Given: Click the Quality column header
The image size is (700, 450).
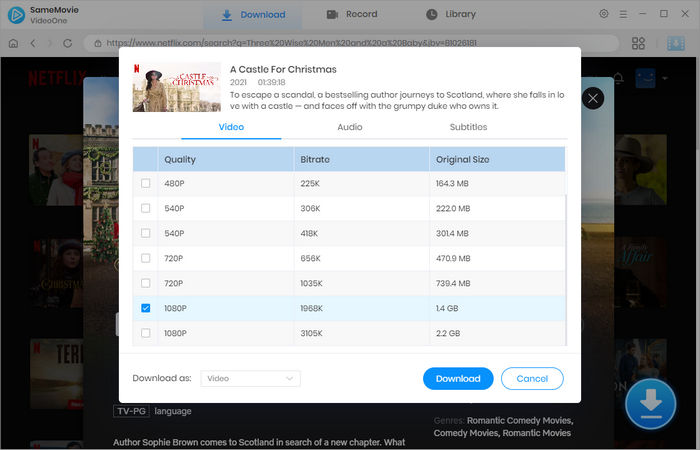Looking at the screenshot, I should [226, 159].
